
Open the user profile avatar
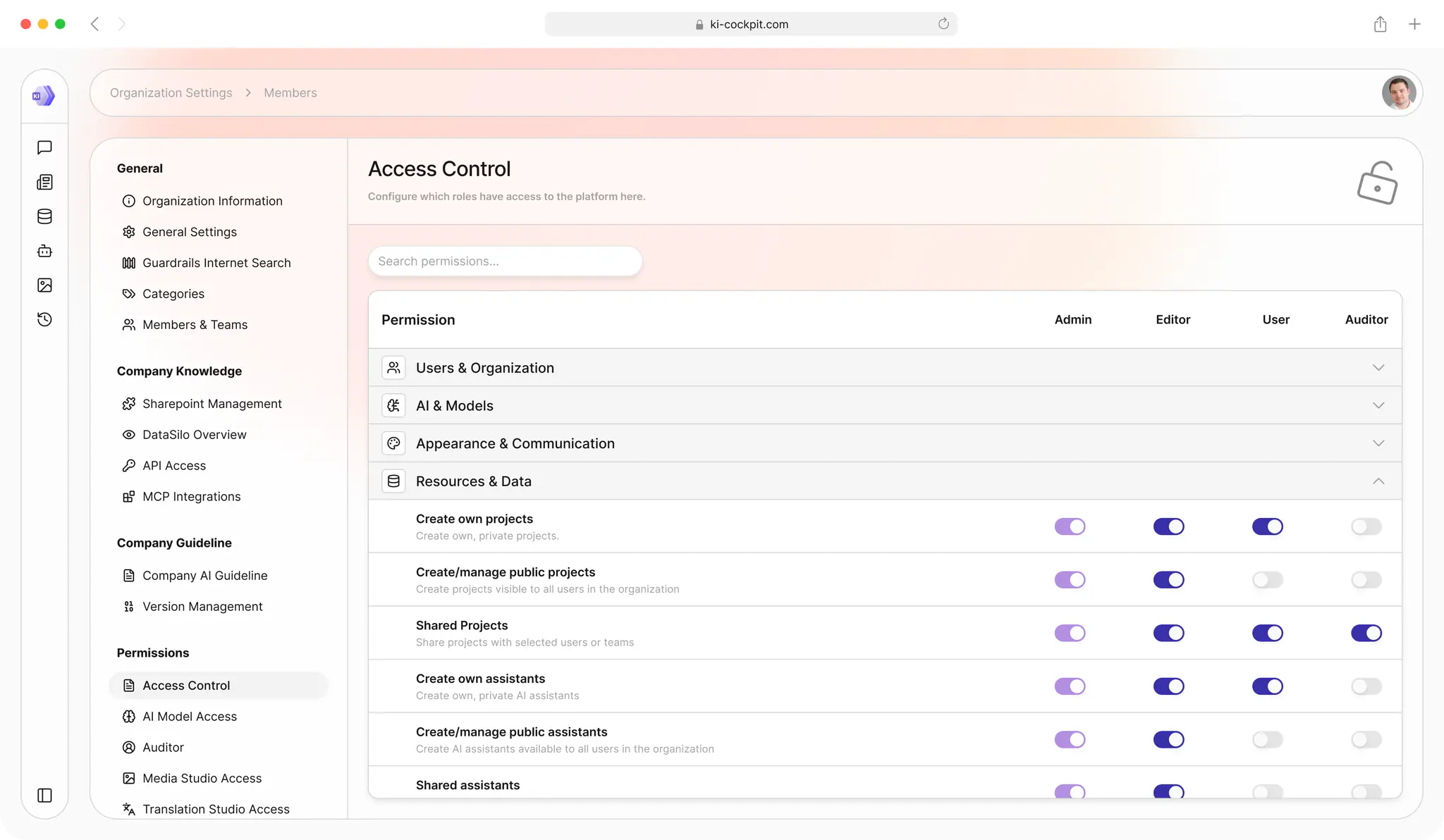click(x=1399, y=92)
